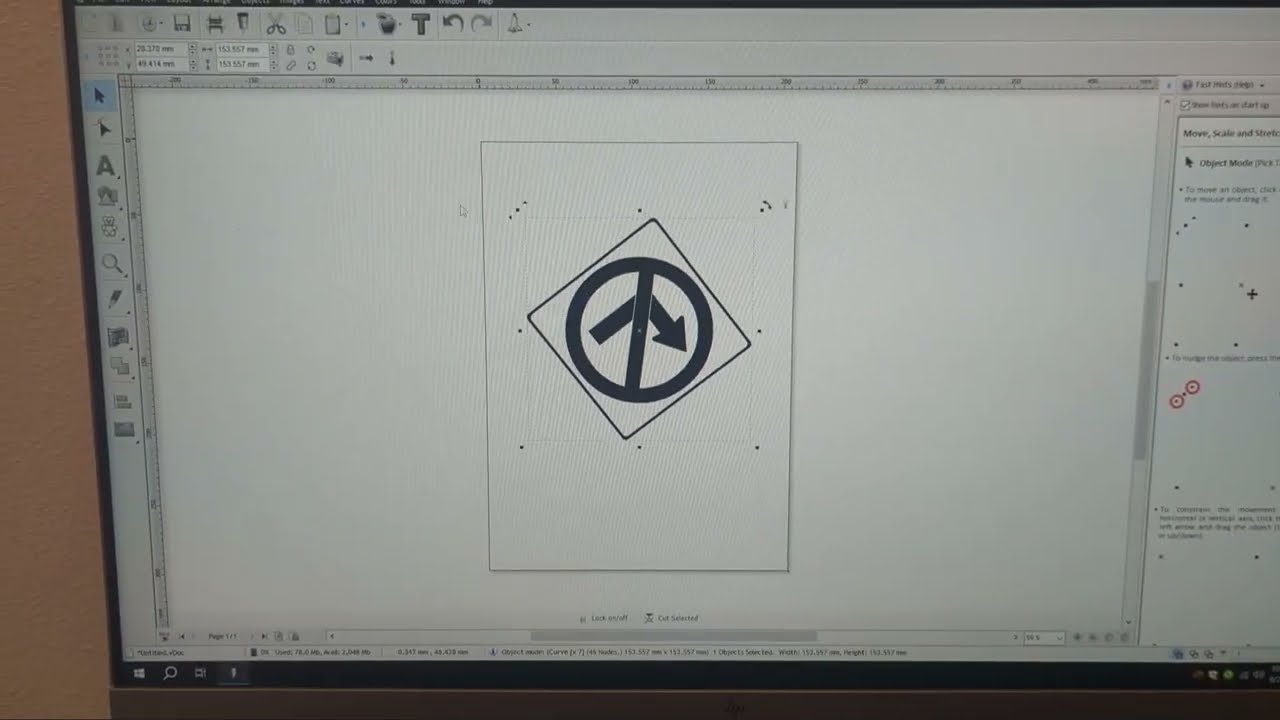1280x720 pixels.
Task: Choose the text tool letter A
Action: coord(105,166)
